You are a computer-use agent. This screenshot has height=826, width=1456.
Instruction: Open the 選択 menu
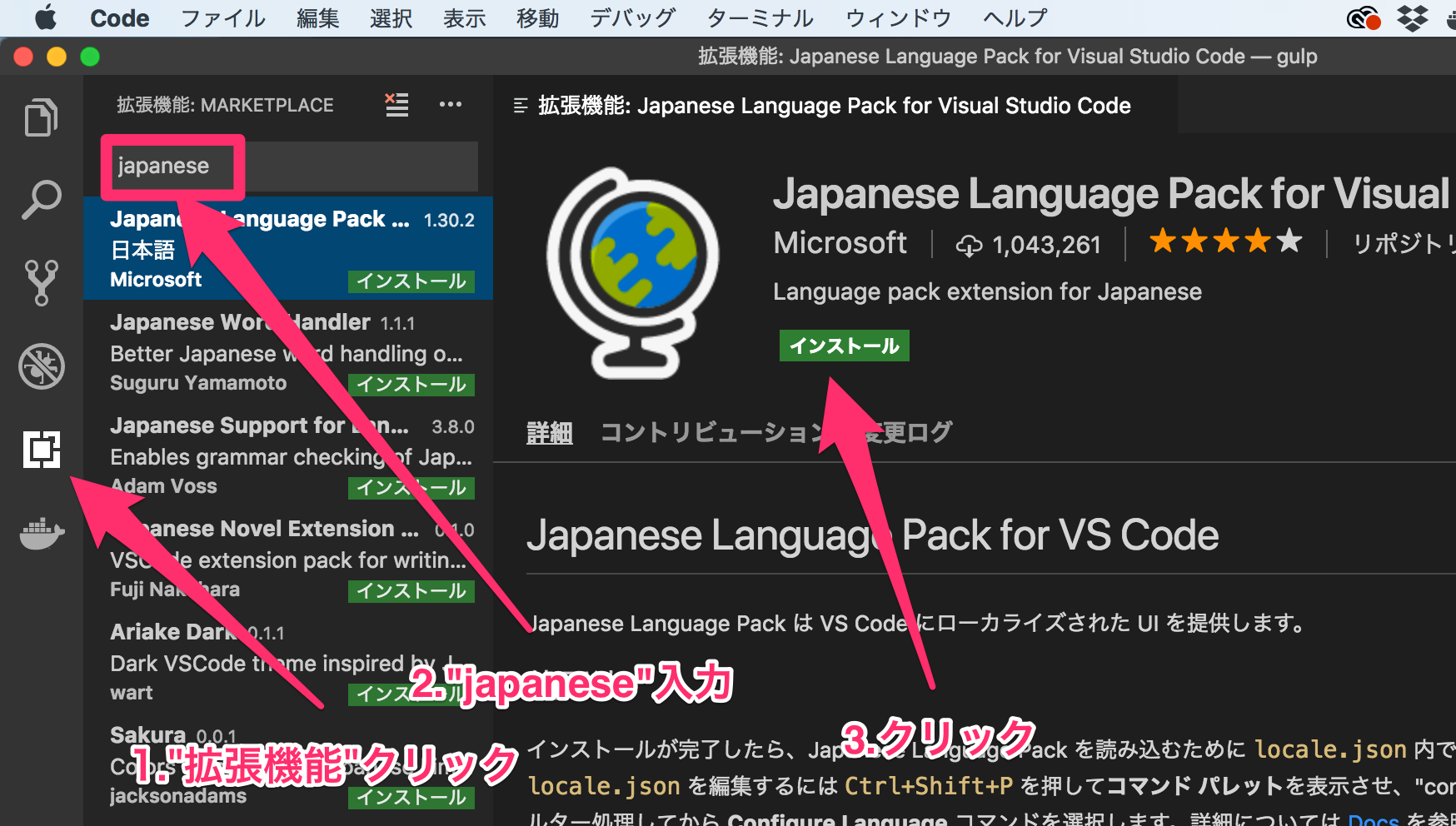[x=391, y=17]
